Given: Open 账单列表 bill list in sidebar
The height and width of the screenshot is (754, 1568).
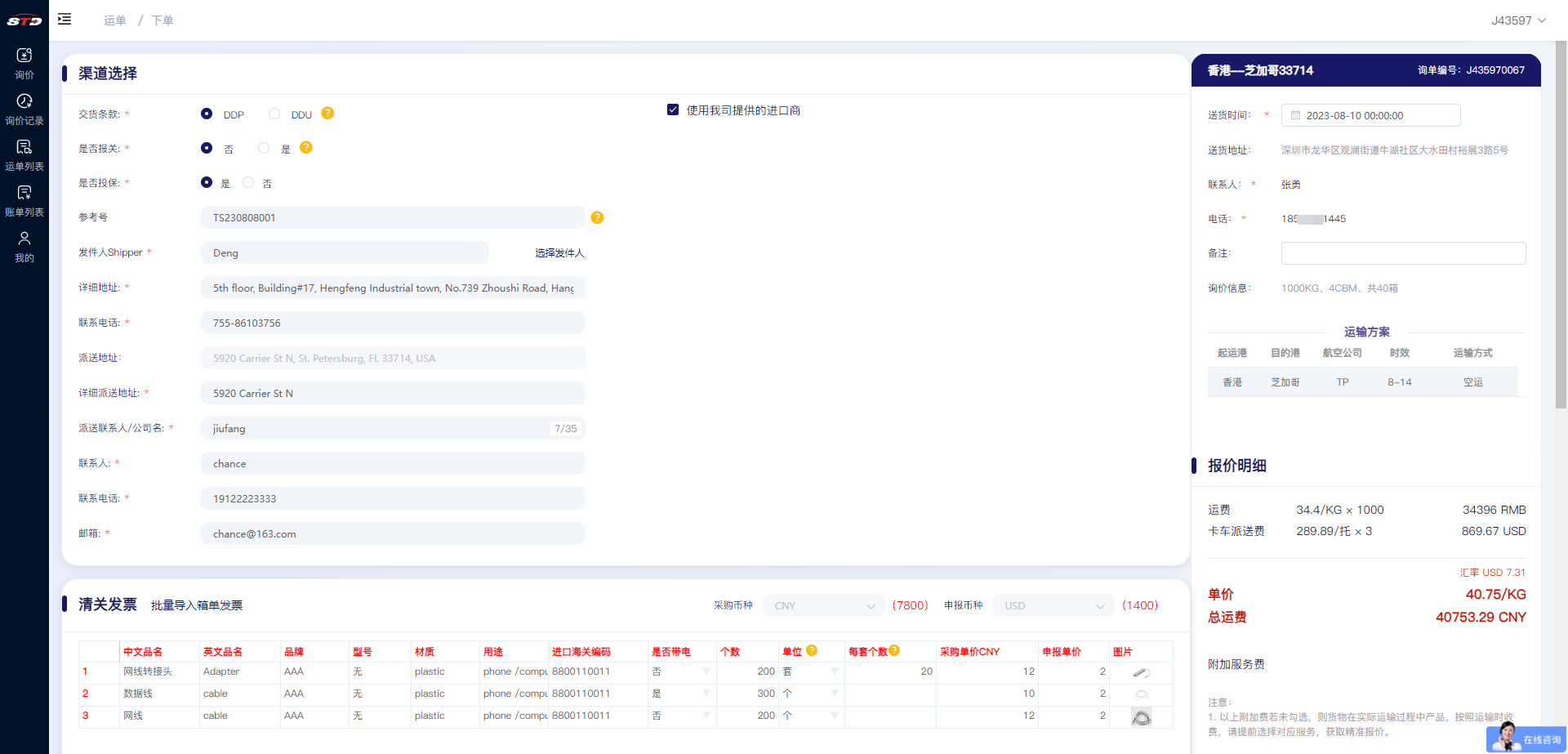Looking at the screenshot, I should tap(24, 200).
